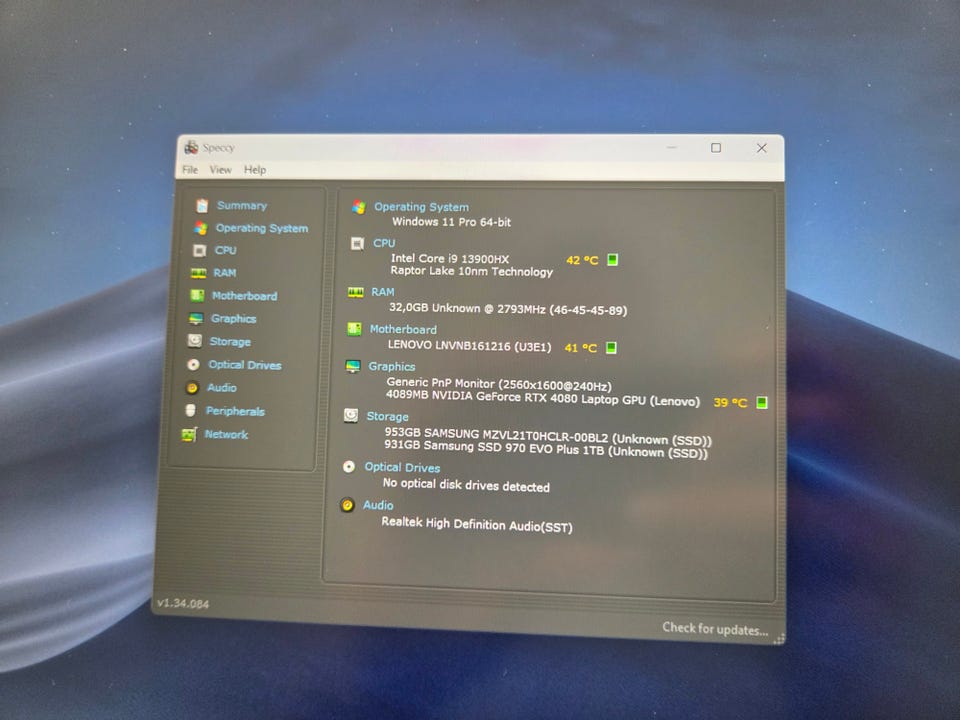
Task: Click the NVIDIA GeForce RTX 4080 Laptop GPU line
Action: point(543,398)
